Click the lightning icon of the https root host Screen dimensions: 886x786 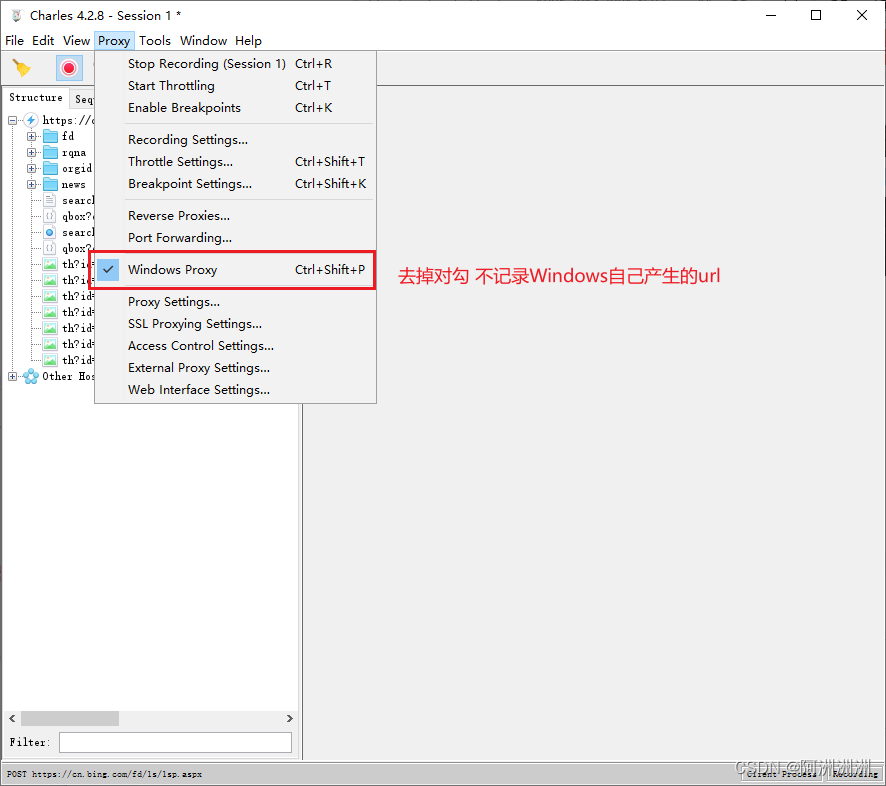point(31,120)
